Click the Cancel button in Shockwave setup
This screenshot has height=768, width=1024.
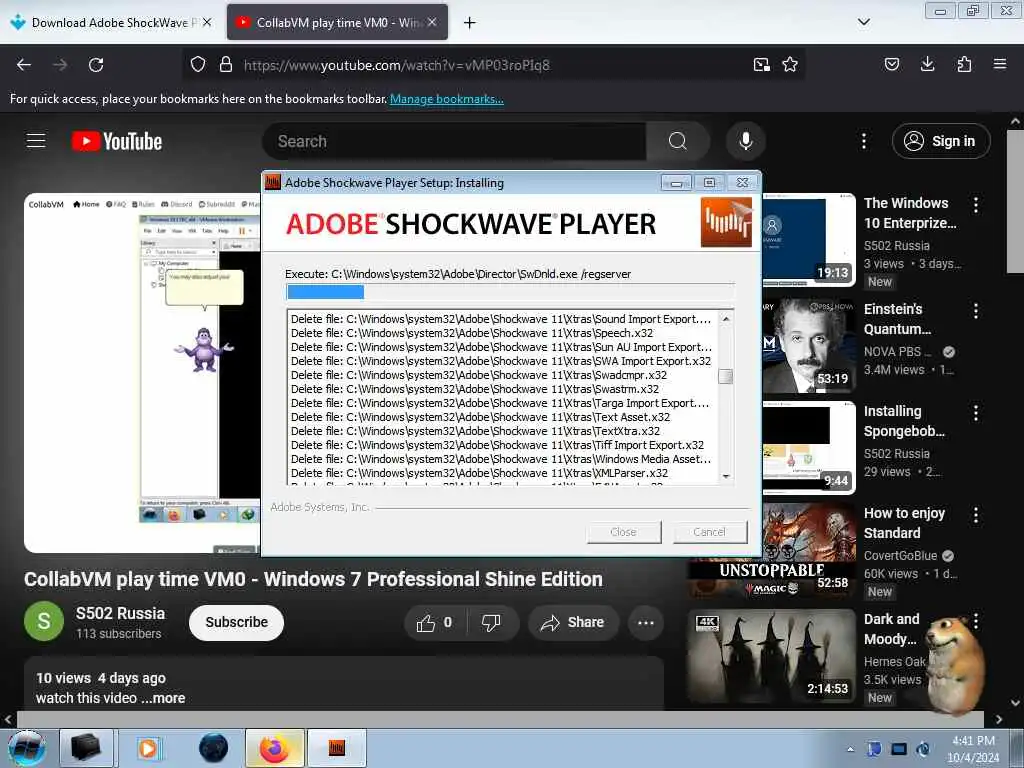(x=710, y=532)
